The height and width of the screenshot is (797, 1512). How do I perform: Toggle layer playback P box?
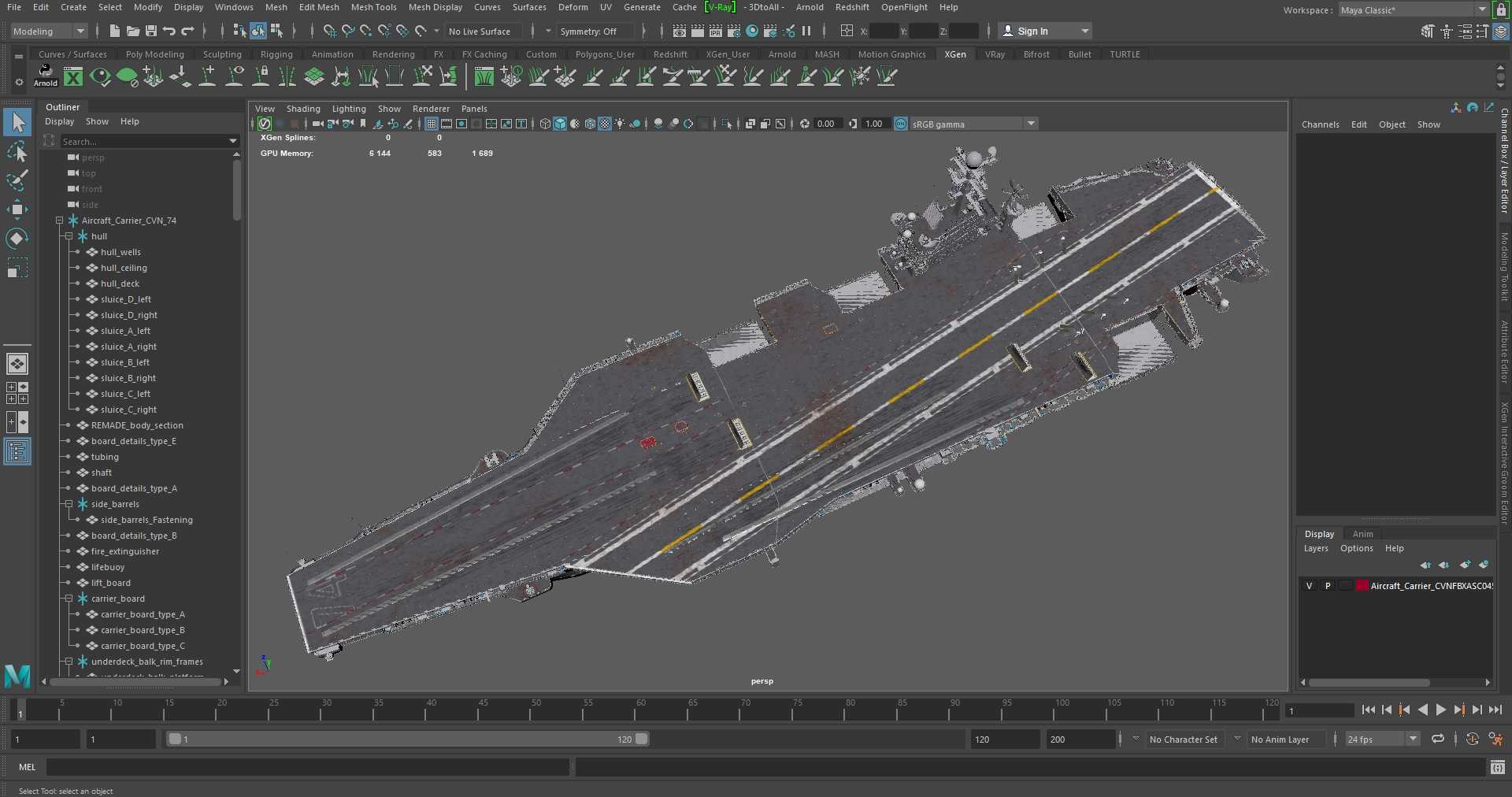pyautogui.click(x=1328, y=585)
